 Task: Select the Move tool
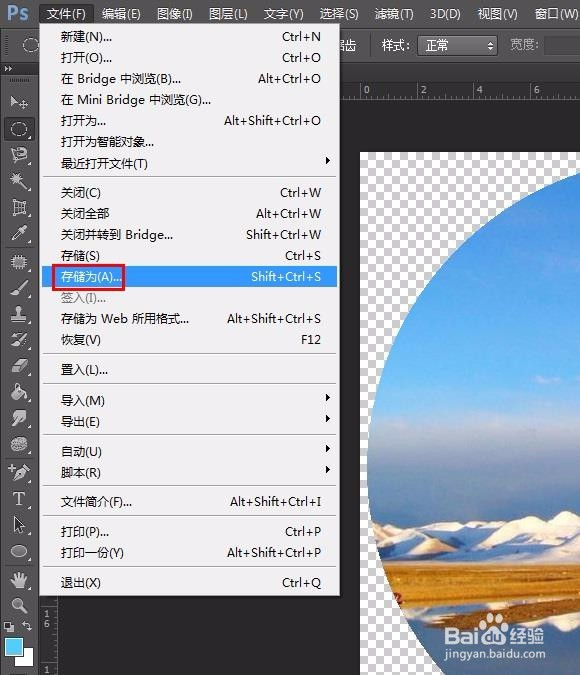point(19,102)
